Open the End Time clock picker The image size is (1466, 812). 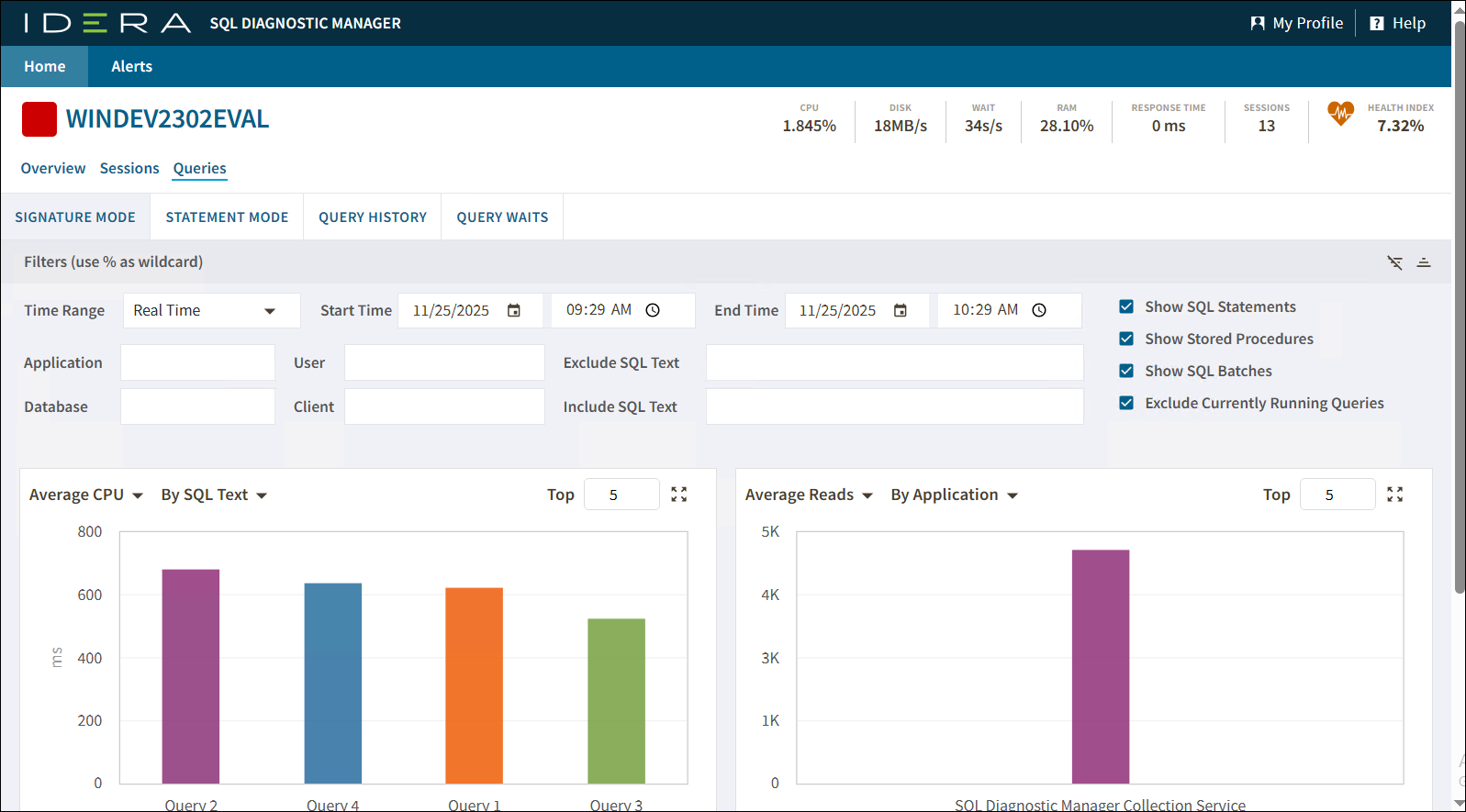(x=1039, y=311)
